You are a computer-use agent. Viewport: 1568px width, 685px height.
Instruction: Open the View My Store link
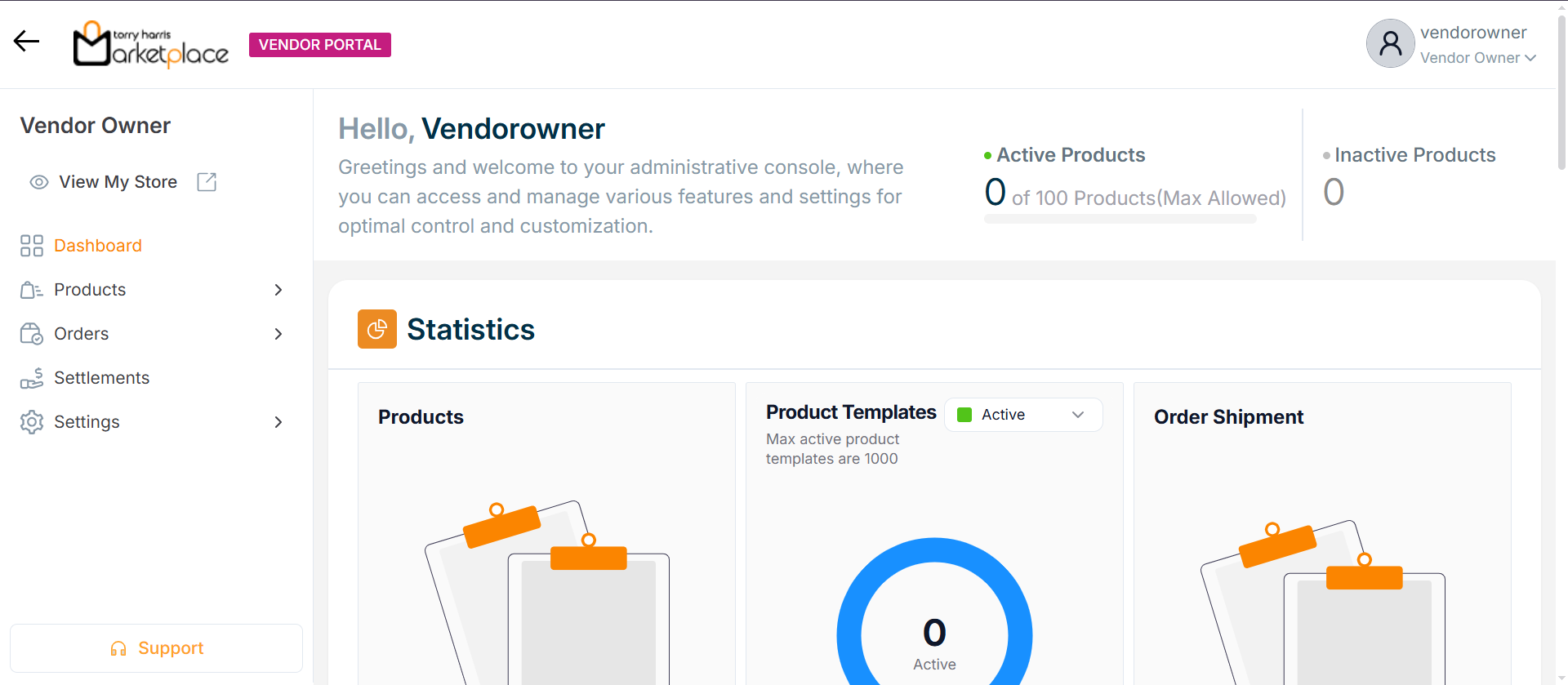click(118, 182)
